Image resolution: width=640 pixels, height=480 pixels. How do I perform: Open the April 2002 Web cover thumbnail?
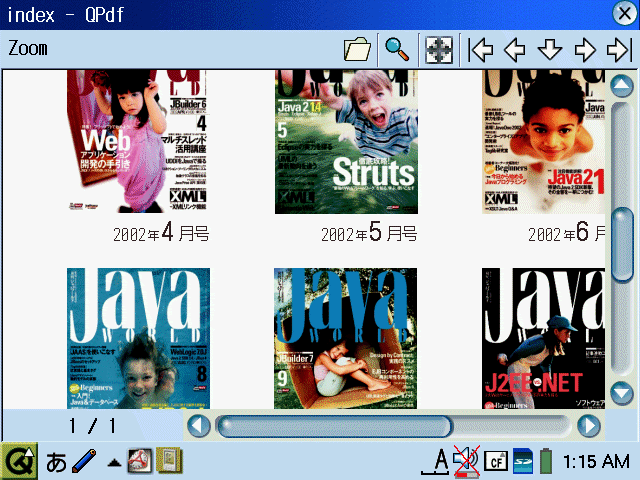[x=138, y=141]
